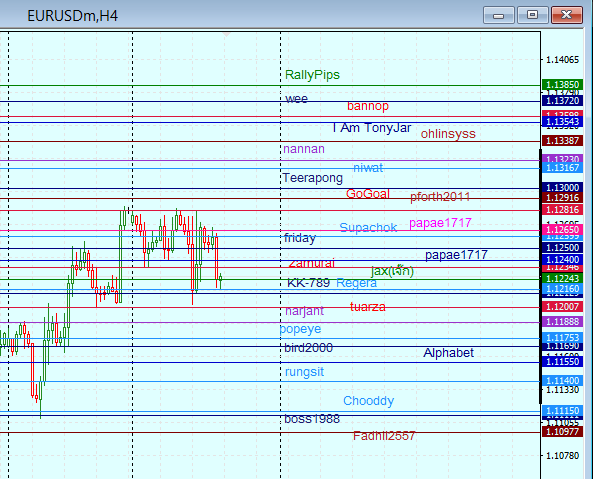Click the 1.12400 price tag
This screenshot has height=479, width=593.
(x=562, y=260)
